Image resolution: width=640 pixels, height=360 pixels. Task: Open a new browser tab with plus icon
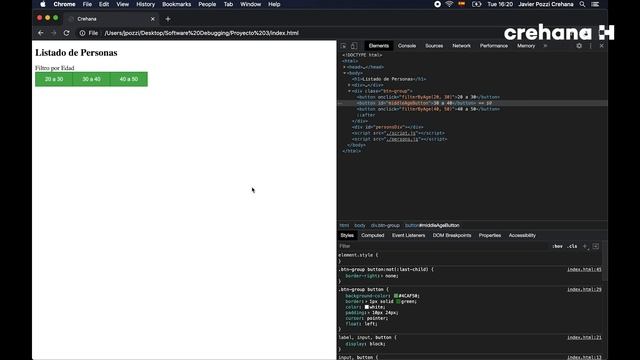(168, 19)
